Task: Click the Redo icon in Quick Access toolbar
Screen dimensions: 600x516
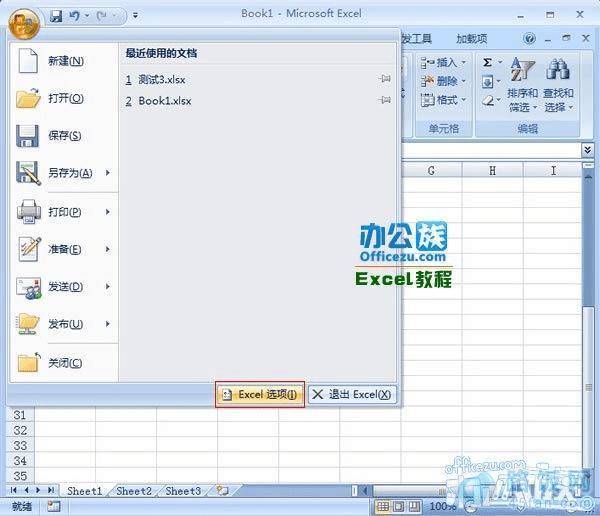Action: point(101,16)
